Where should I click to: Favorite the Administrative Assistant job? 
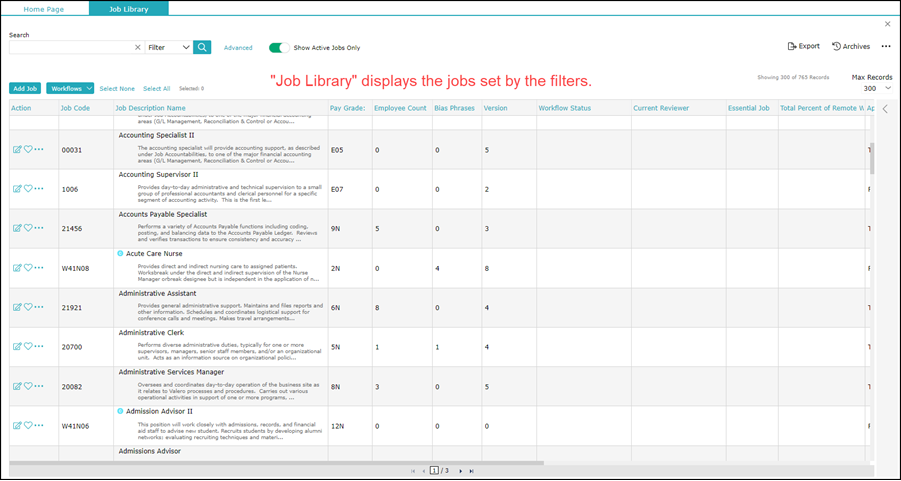(28, 307)
